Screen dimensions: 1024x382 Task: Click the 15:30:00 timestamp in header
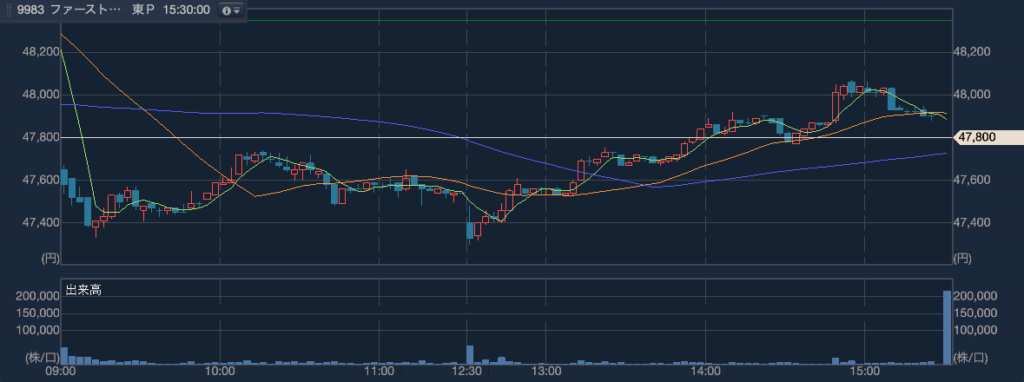186,10
